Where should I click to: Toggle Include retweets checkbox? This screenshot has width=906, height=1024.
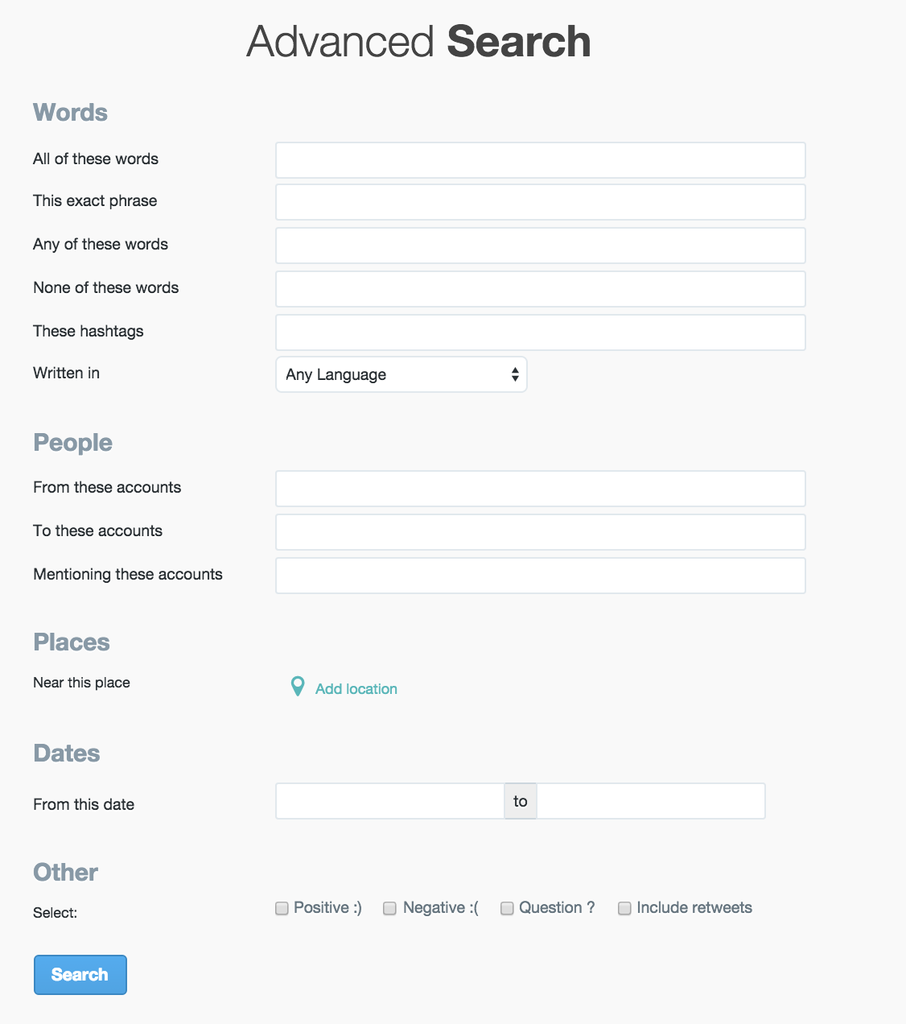pyautogui.click(x=624, y=909)
